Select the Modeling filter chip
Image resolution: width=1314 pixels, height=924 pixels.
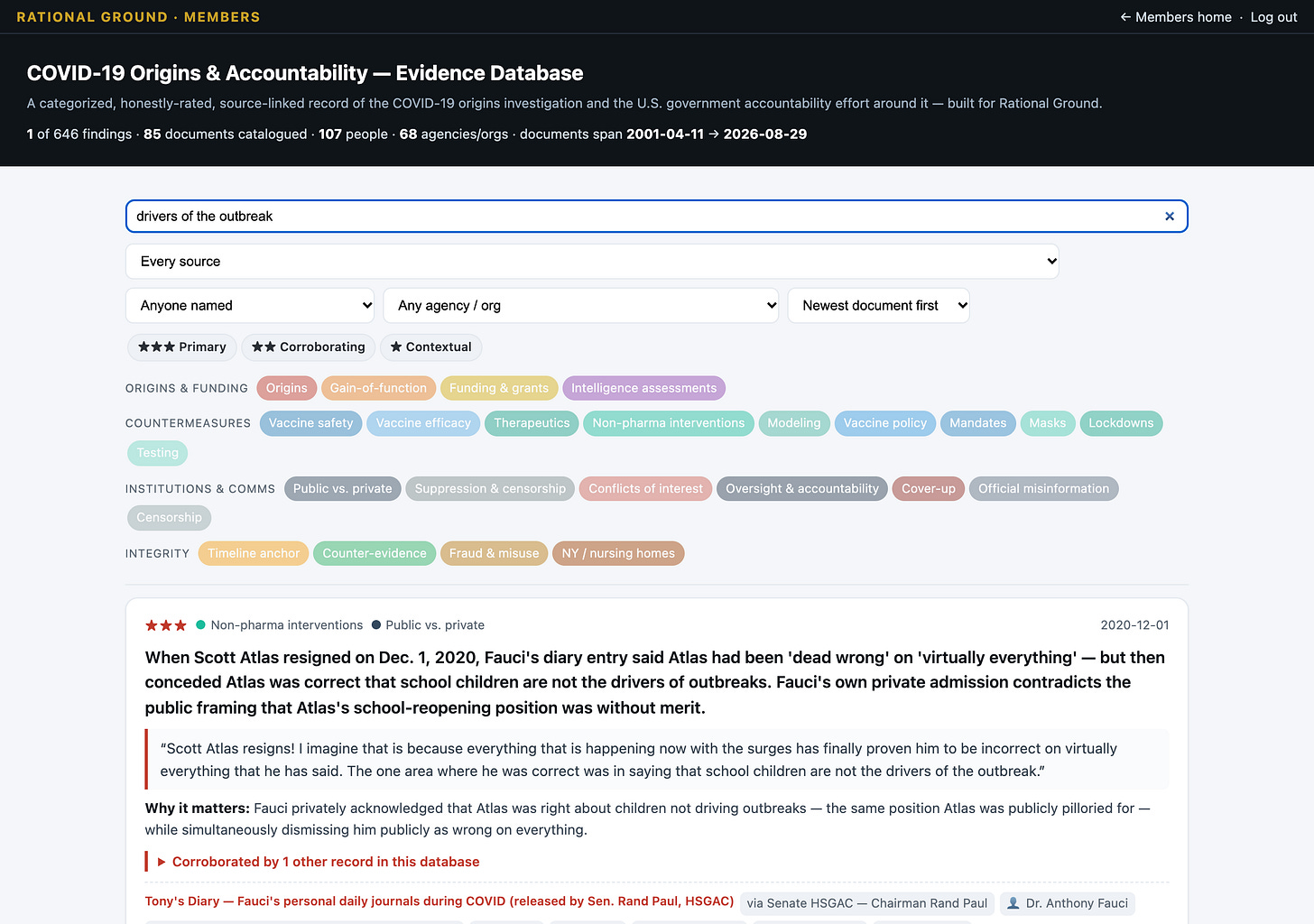pos(794,423)
